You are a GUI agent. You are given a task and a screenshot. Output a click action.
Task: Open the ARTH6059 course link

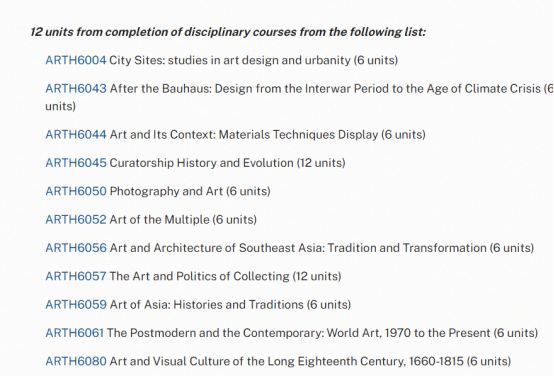click(76, 305)
